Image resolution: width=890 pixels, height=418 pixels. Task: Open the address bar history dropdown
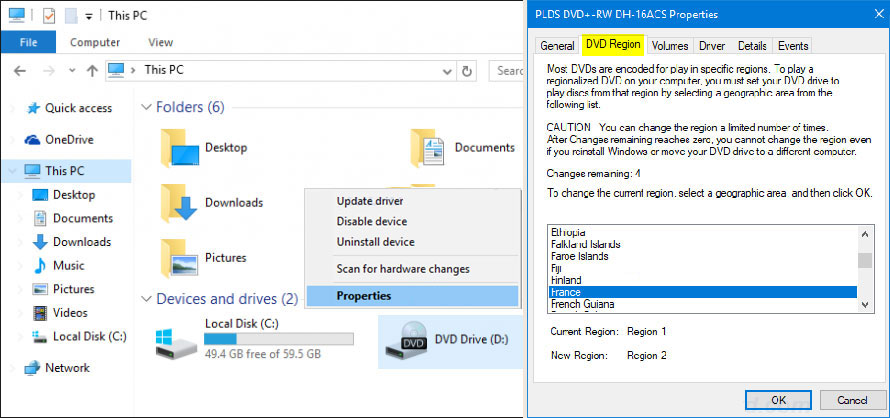coord(446,71)
